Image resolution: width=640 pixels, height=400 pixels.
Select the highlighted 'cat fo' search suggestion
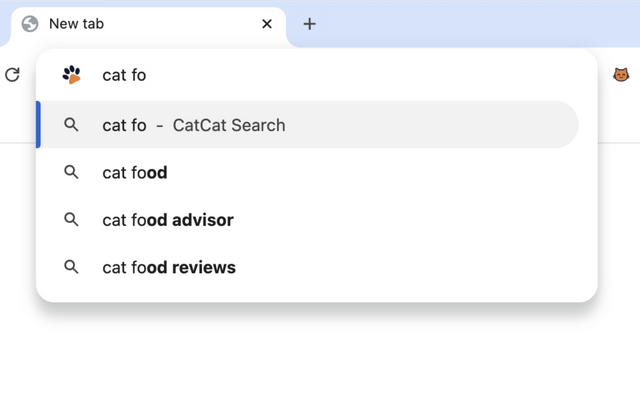click(307, 124)
